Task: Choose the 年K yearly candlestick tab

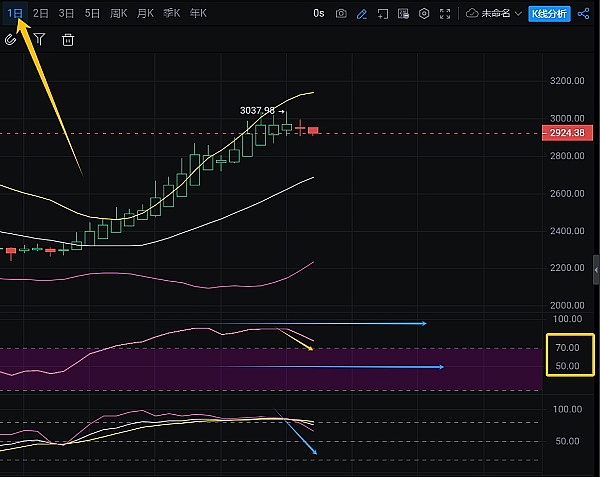Action: 198,14
